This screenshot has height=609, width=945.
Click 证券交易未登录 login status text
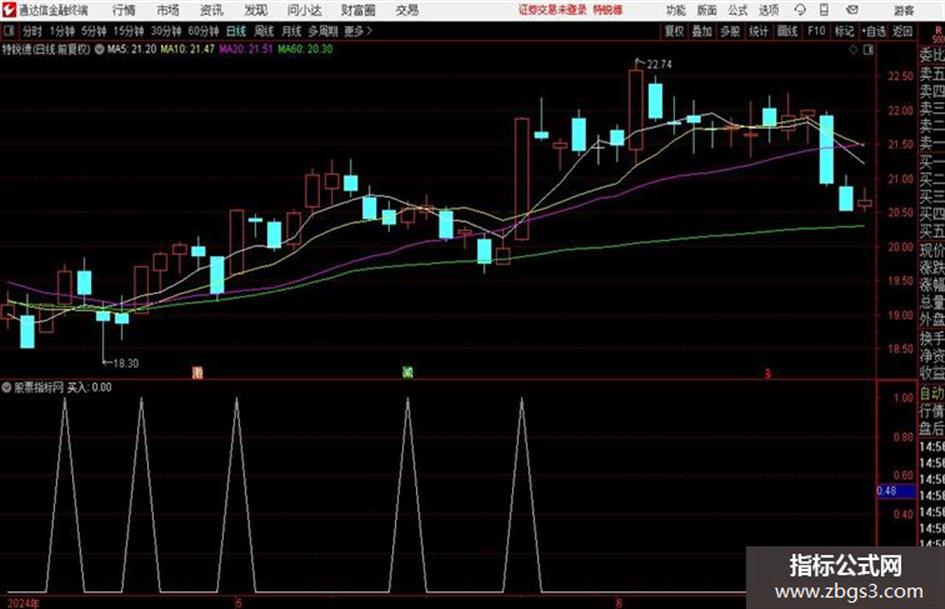click(553, 10)
